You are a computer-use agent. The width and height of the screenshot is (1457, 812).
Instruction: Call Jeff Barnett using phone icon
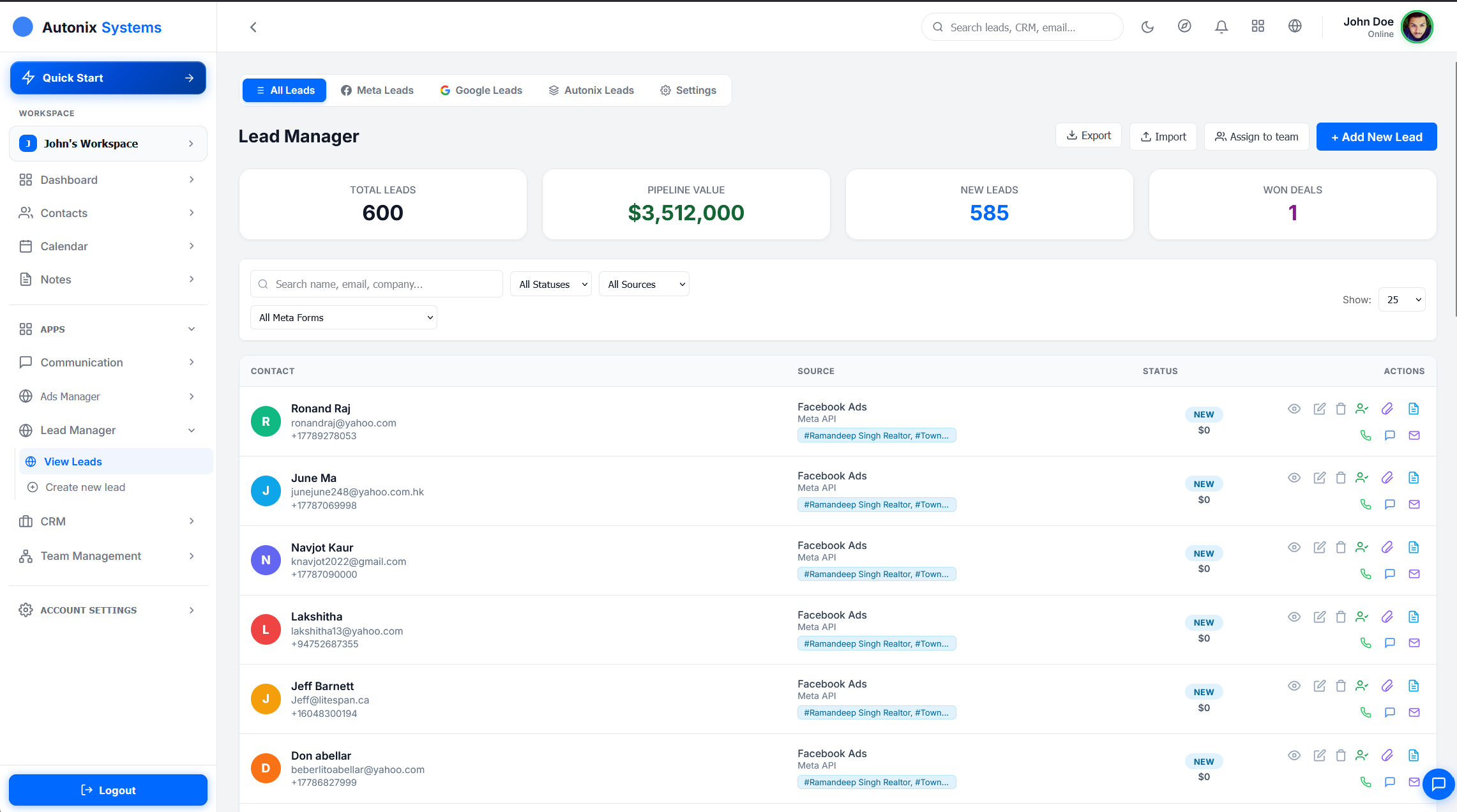pyautogui.click(x=1366, y=712)
